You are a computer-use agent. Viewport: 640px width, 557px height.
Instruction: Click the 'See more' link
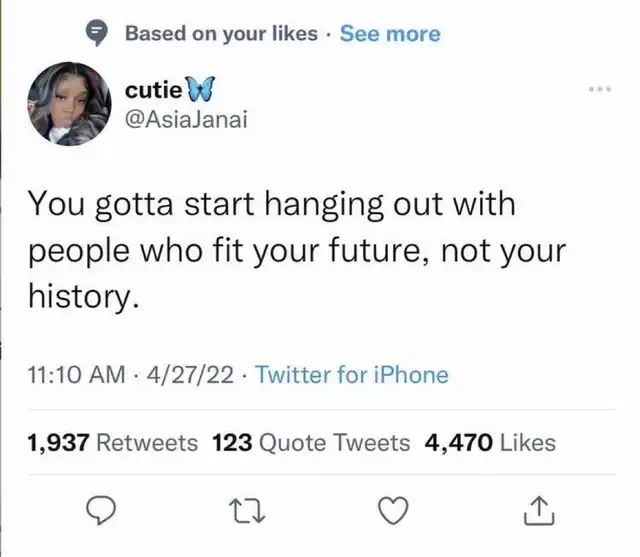389,33
